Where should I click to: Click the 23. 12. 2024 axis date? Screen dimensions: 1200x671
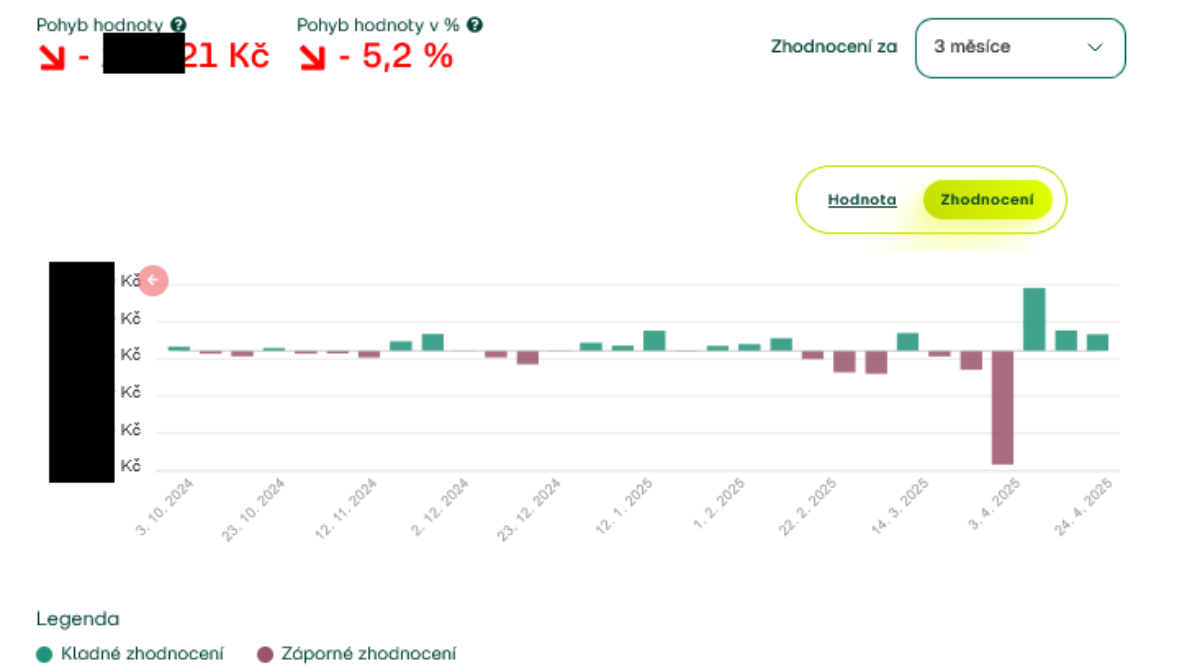[x=531, y=509]
